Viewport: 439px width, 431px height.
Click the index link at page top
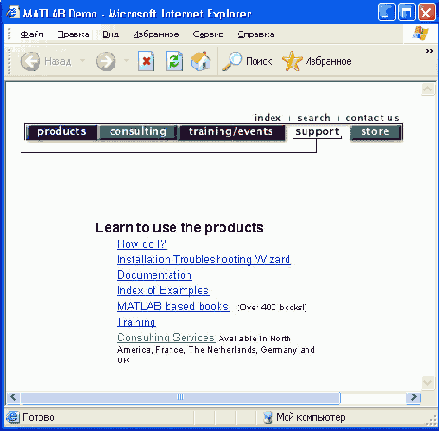267,118
